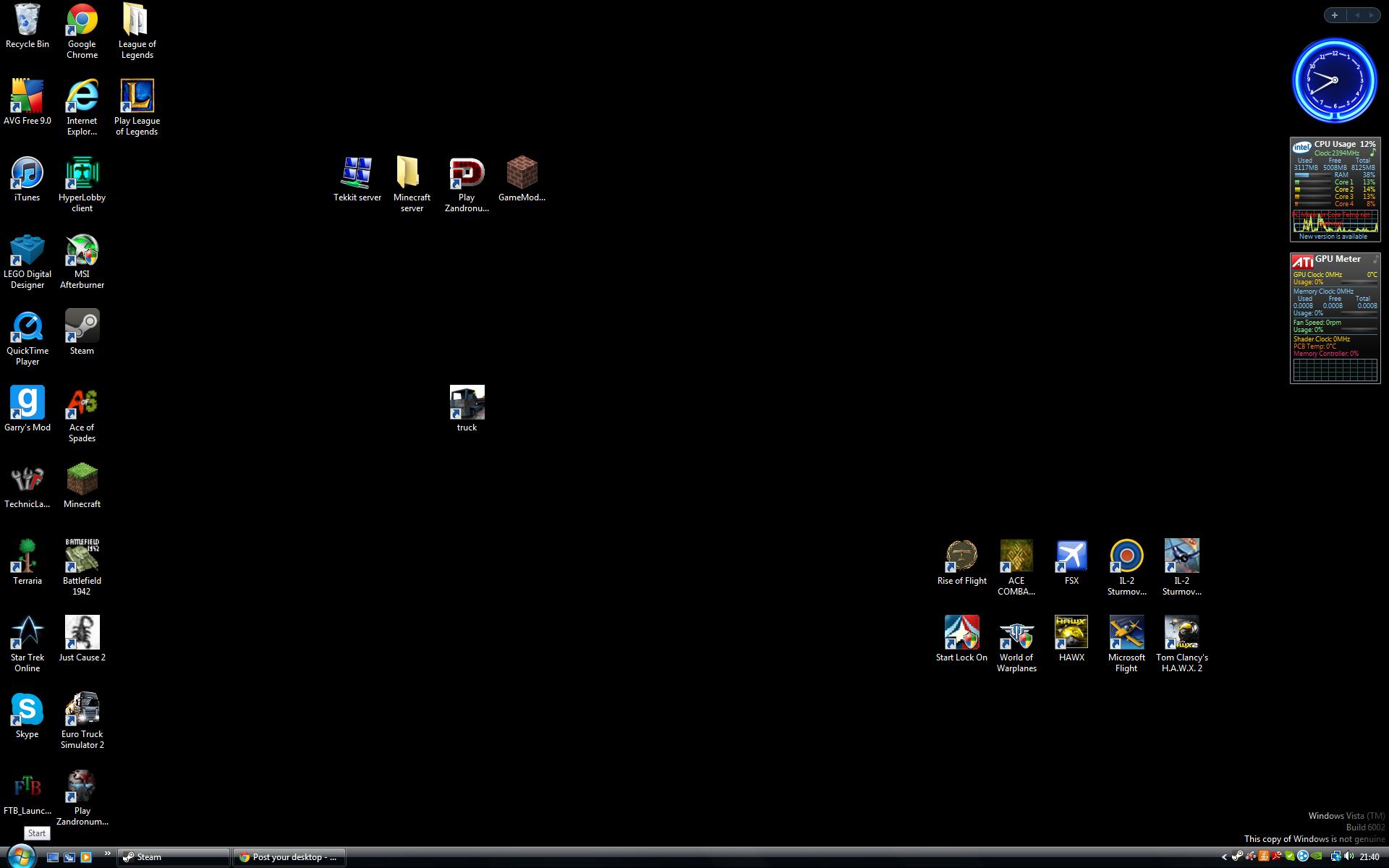Screen dimensions: 1389x868
Task: Click Switch between windows in Quick Launch
Action: tap(69, 857)
